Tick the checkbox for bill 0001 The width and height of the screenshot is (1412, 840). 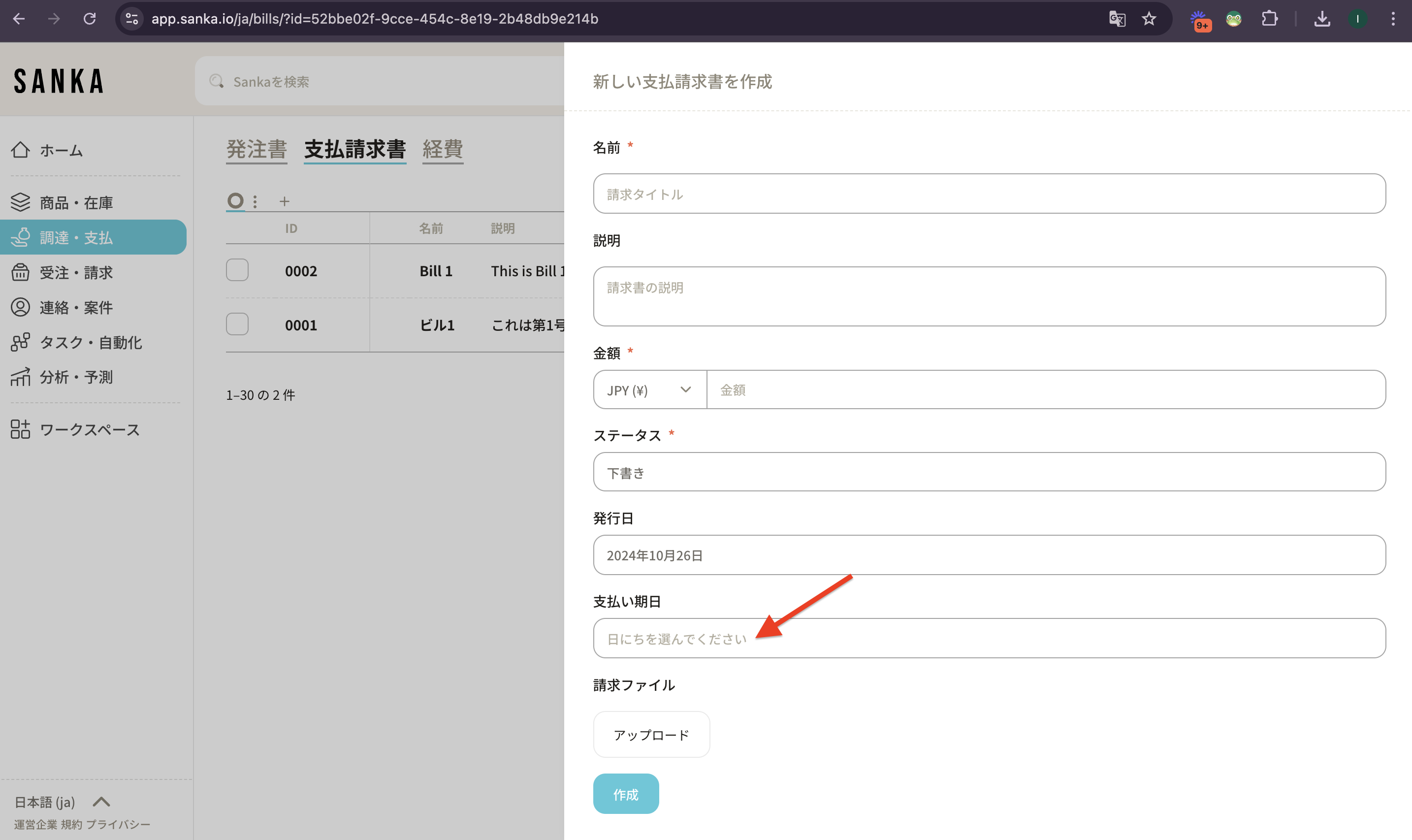237,324
